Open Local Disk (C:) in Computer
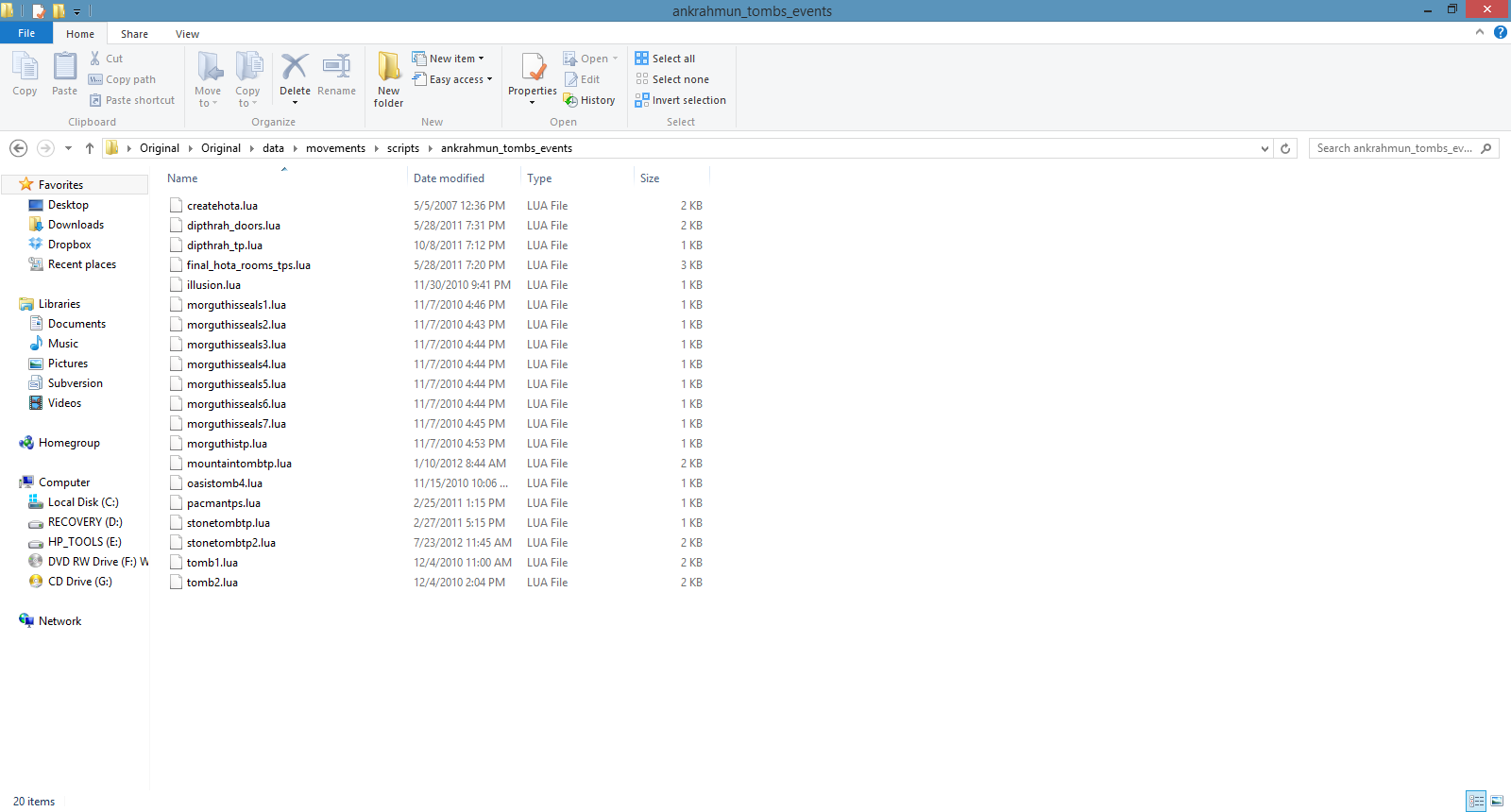The height and width of the screenshot is (812, 1511). tap(83, 502)
